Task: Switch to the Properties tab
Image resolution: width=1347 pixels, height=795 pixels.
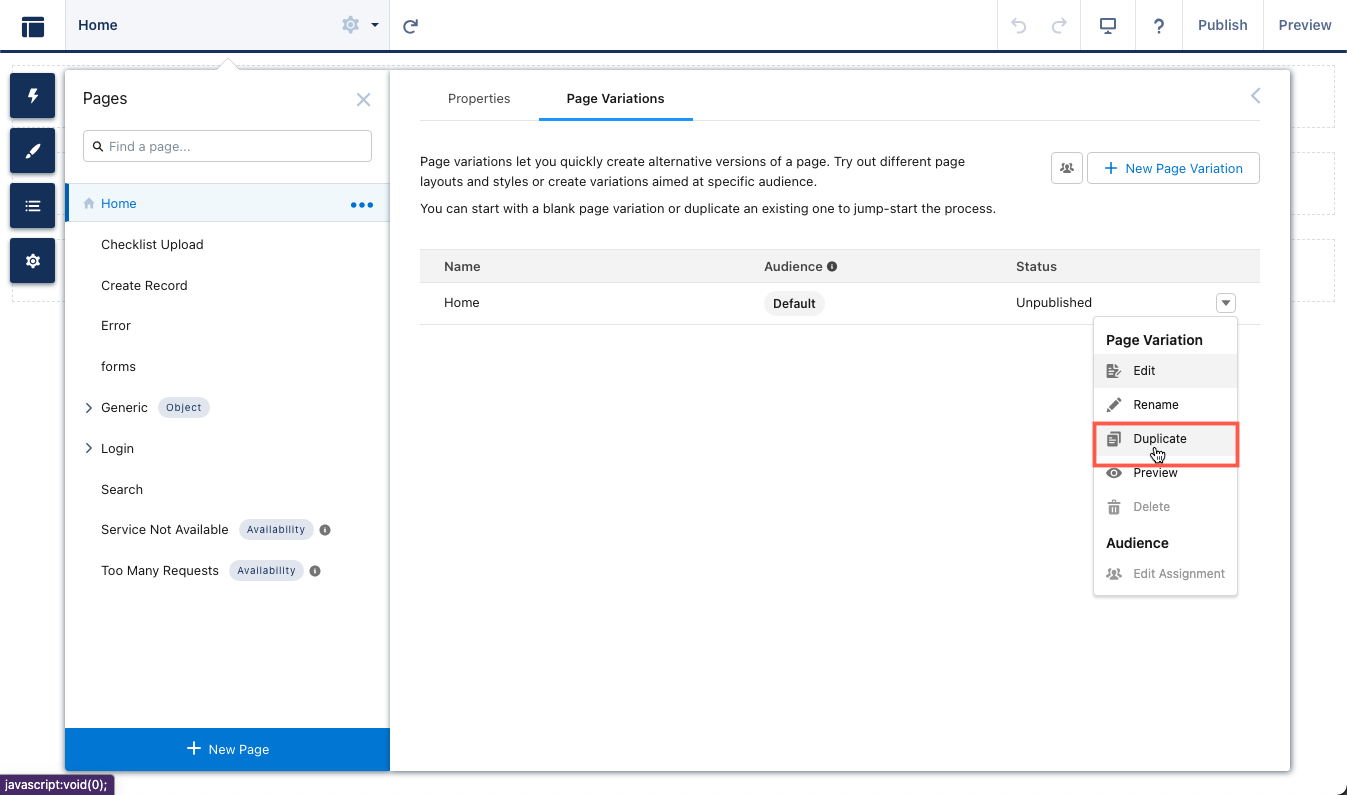Action: (x=479, y=99)
